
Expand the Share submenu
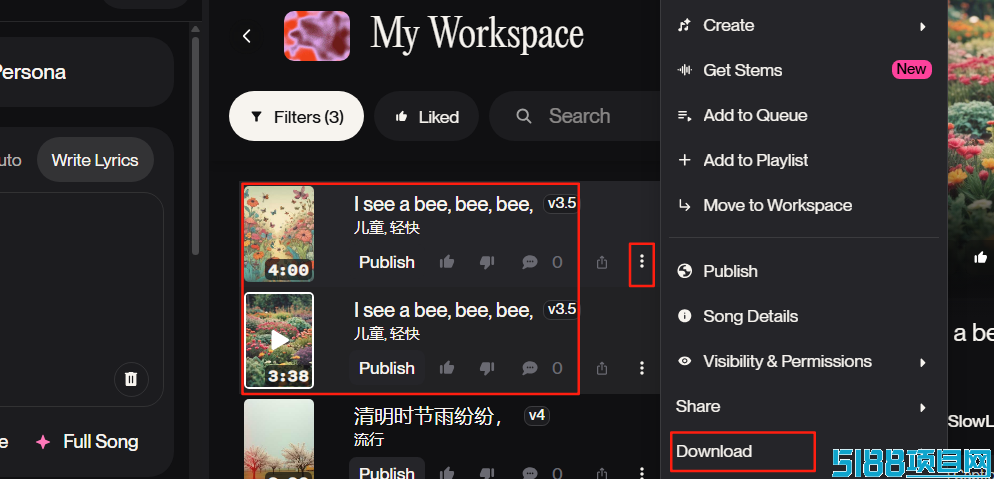coord(804,407)
